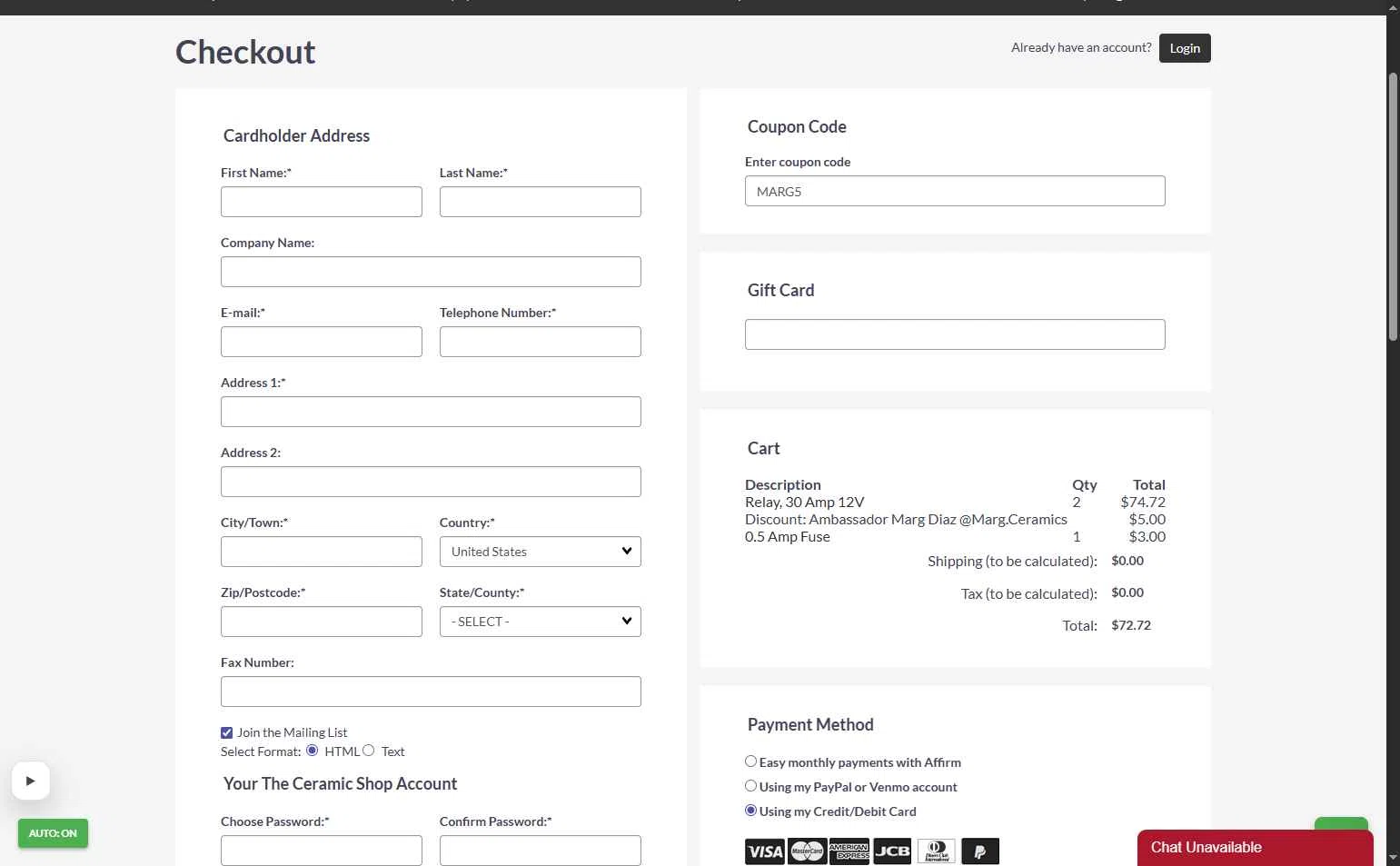
Task: Click the Checkout page heading
Action: pos(245,53)
